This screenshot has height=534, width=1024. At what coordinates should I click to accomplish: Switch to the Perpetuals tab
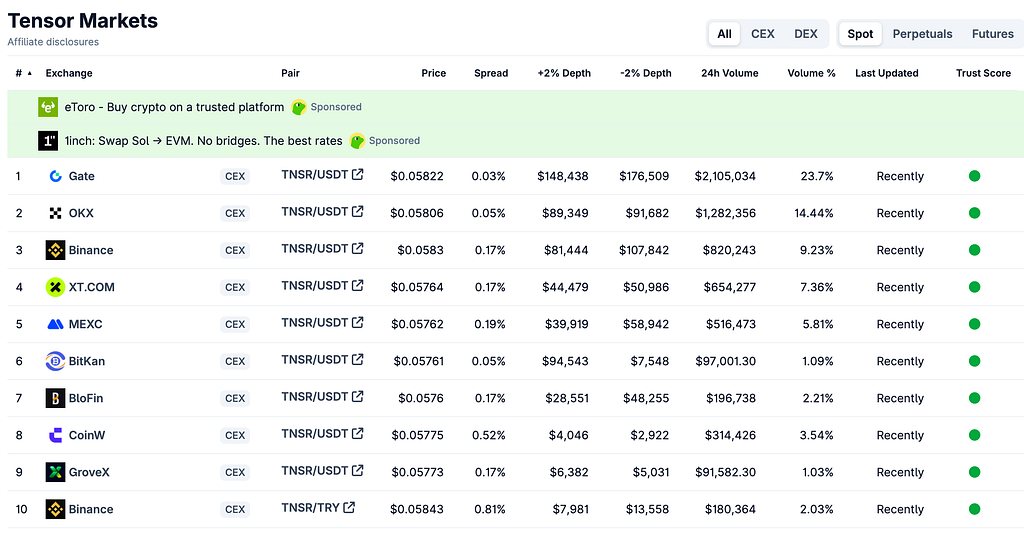point(922,34)
